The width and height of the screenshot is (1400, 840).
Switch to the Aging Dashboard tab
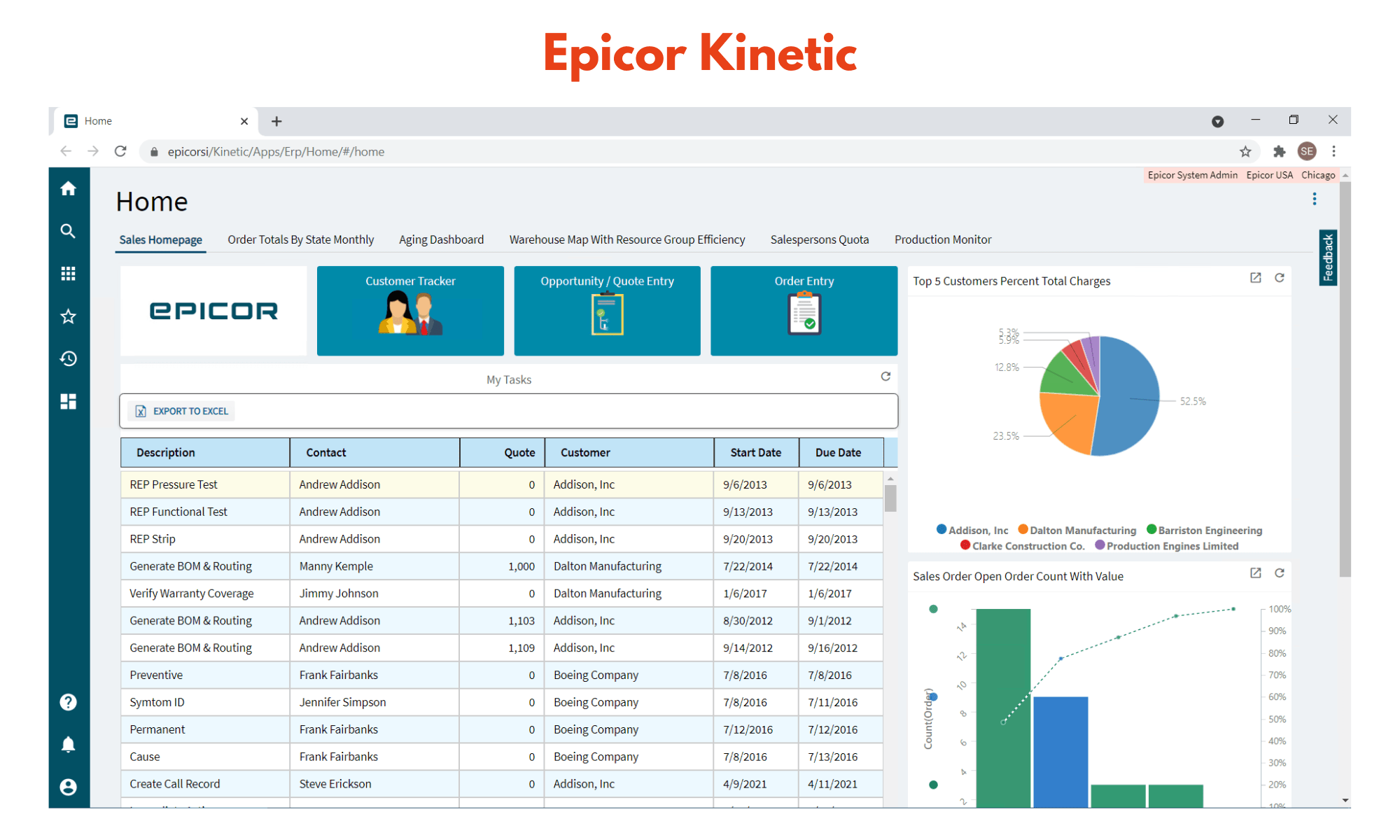[441, 239]
